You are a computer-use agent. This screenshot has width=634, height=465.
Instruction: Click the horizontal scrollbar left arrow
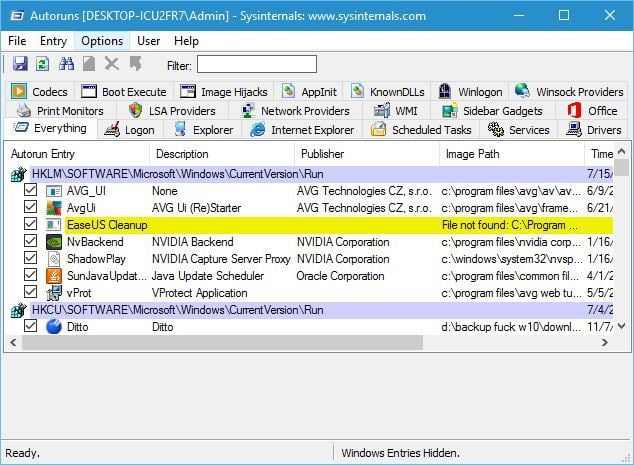(x=13, y=342)
